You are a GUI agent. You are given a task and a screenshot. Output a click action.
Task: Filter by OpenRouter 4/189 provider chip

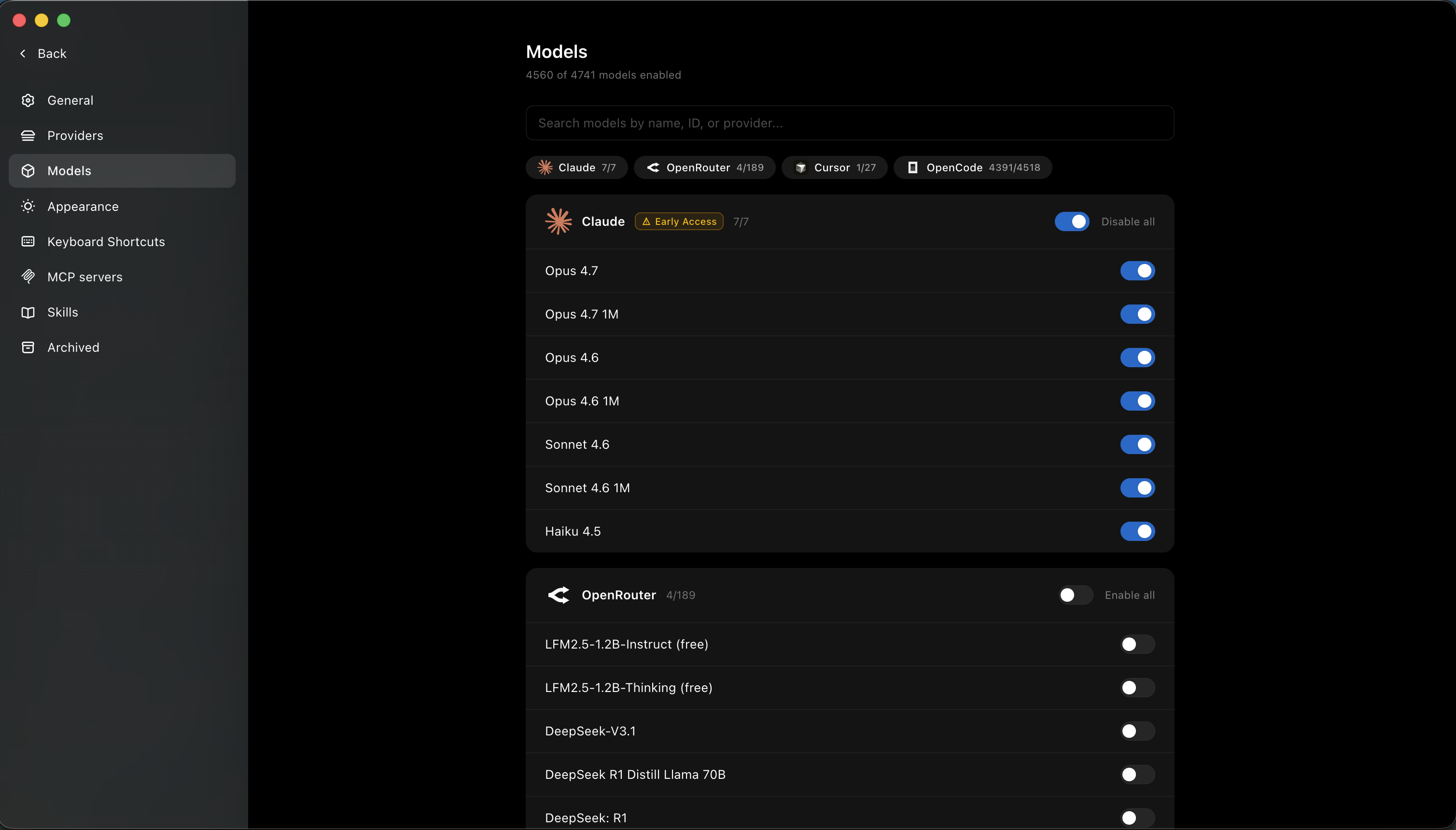[704, 167]
